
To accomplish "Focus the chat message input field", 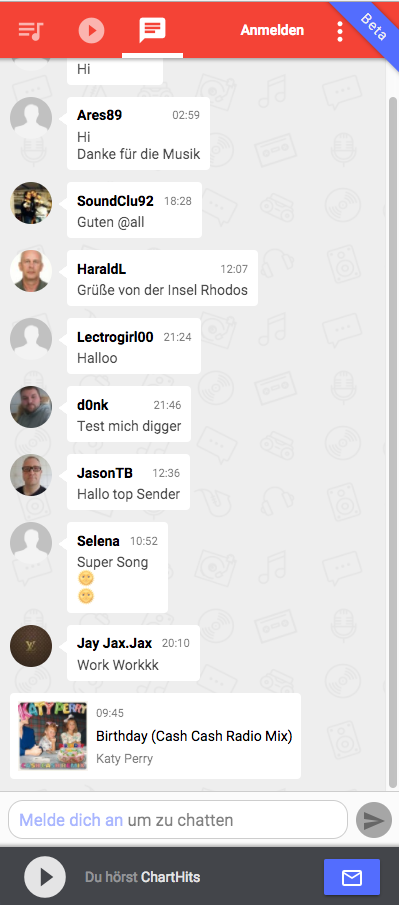I will (178, 820).
